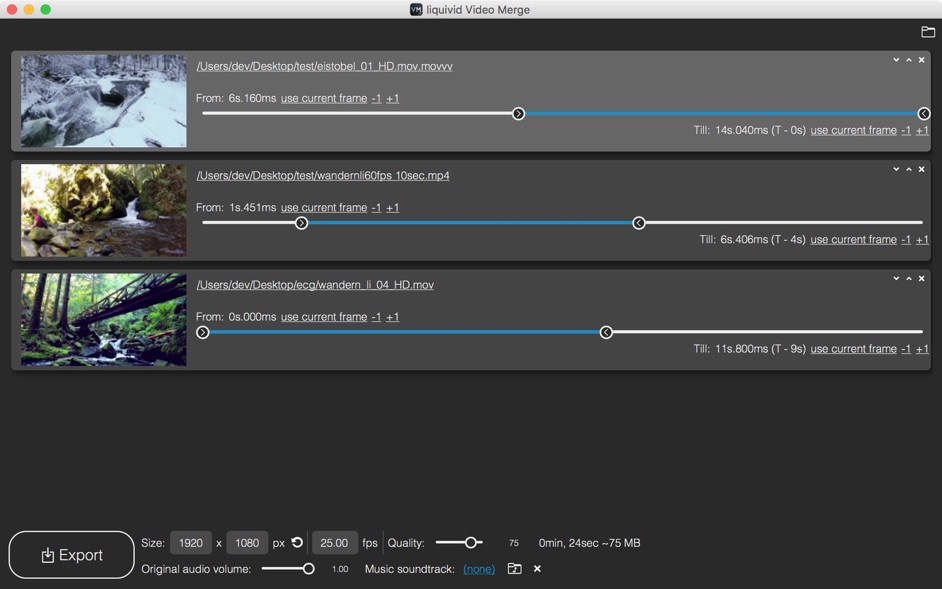Click the 0min, 24sec ~75 MB estimate
Viewport: 942px width, 589px height.
coord(589,543)
